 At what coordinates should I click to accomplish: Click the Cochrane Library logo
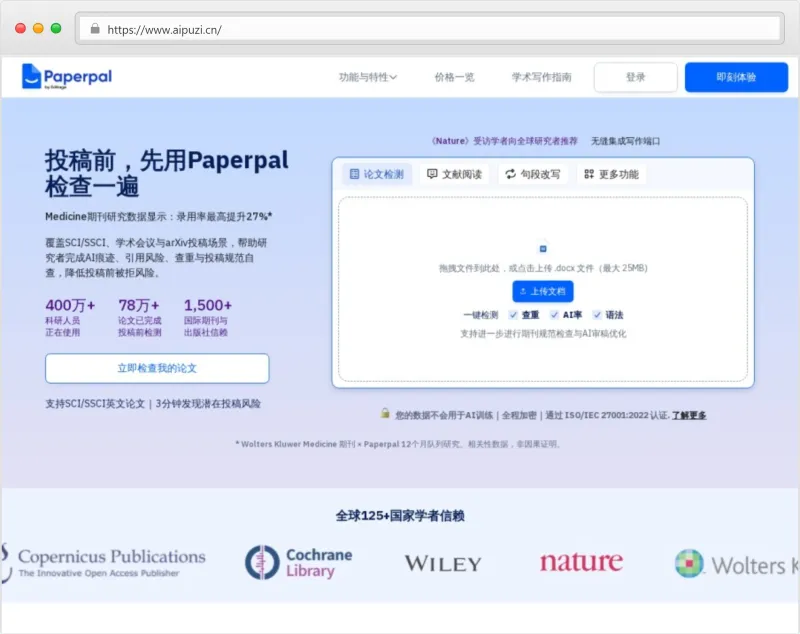tap(298, 563)
